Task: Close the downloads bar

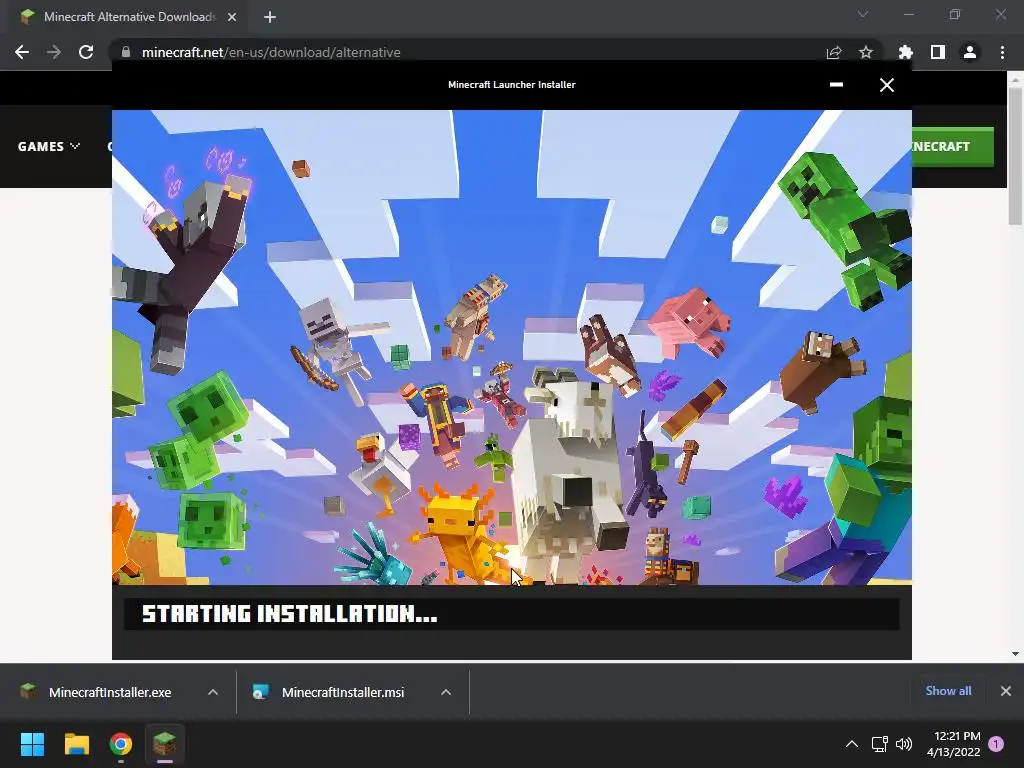Action: click(1006, 691)
